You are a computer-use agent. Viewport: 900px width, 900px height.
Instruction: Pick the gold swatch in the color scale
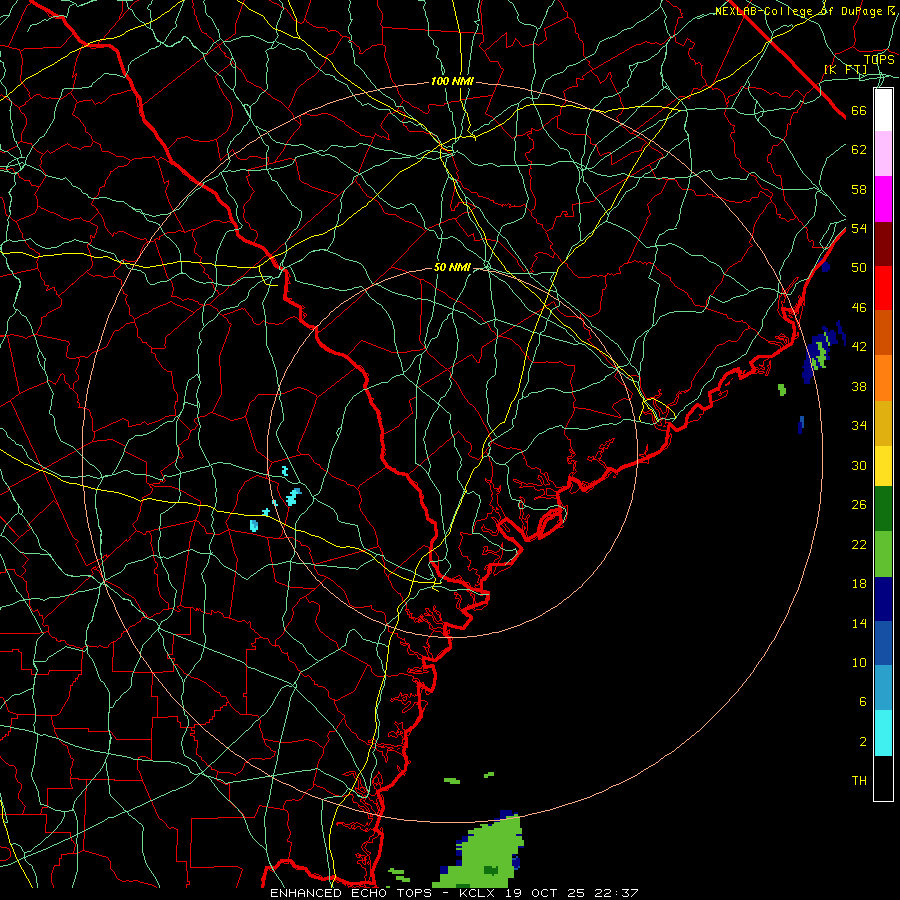click(883, 424)
